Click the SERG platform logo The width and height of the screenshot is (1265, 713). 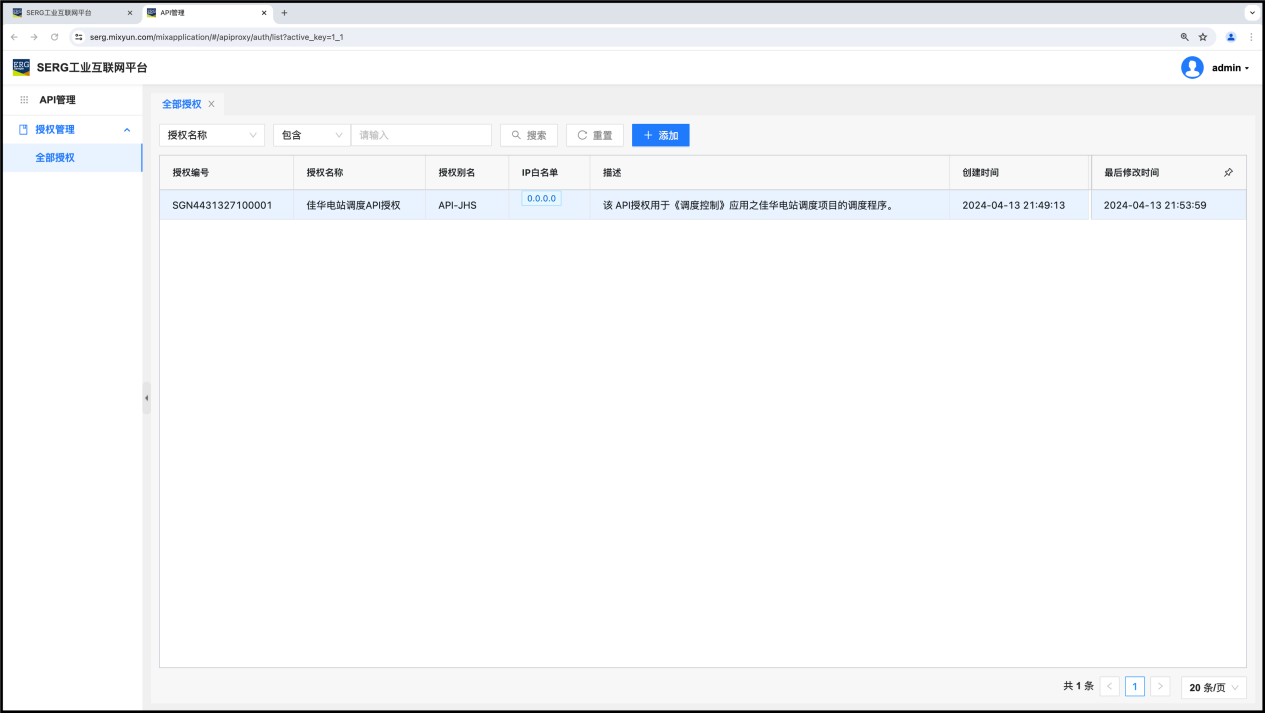click(21, 67)
